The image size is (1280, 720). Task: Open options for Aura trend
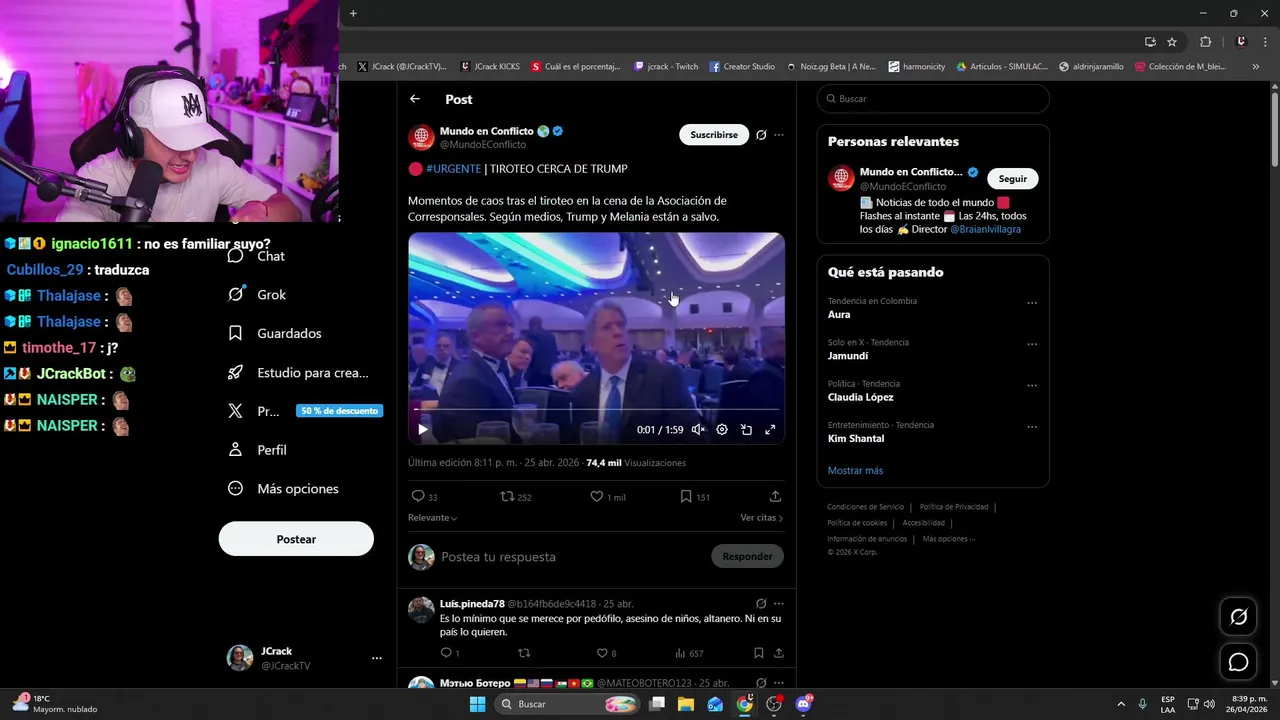tap(1032, 303)
